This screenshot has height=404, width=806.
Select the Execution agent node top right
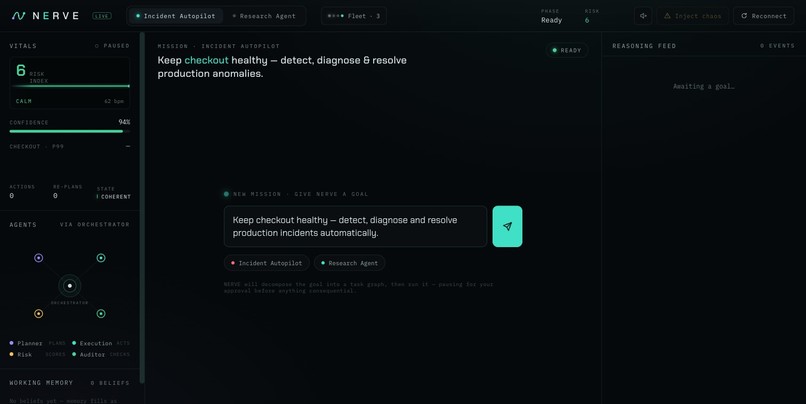[x=101, y=258]
